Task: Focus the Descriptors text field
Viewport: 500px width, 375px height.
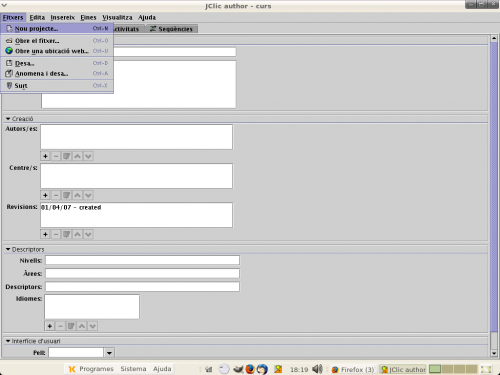Action: 142,287
